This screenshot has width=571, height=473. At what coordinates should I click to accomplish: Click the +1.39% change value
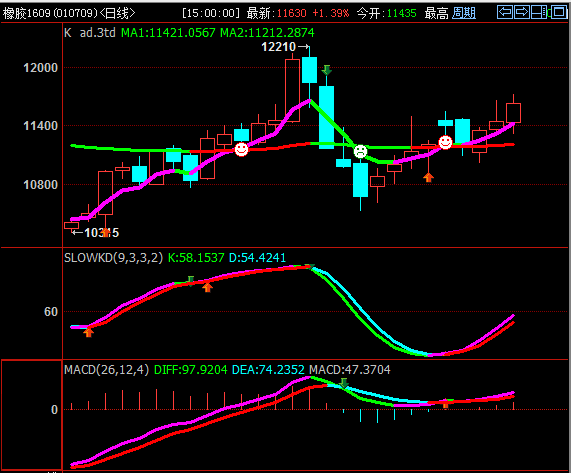331,13
